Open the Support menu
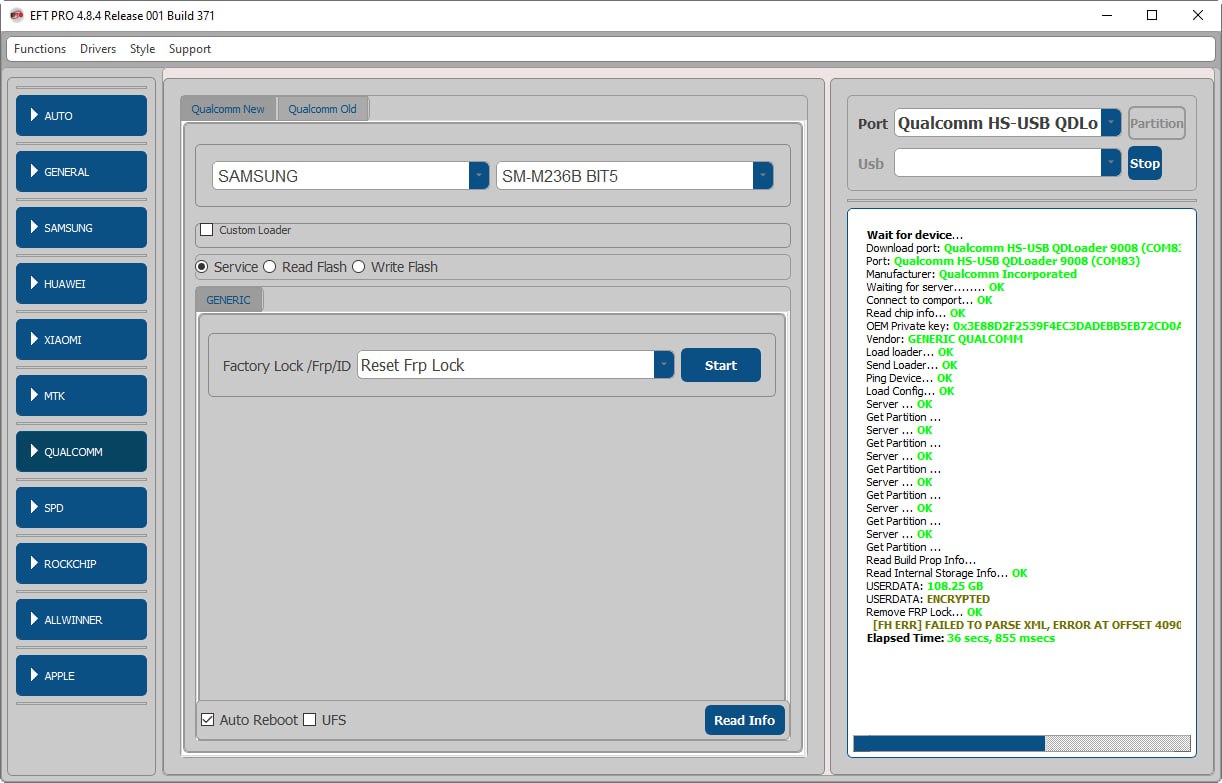This screenshot has height=783, width=1222. (190, 49)
